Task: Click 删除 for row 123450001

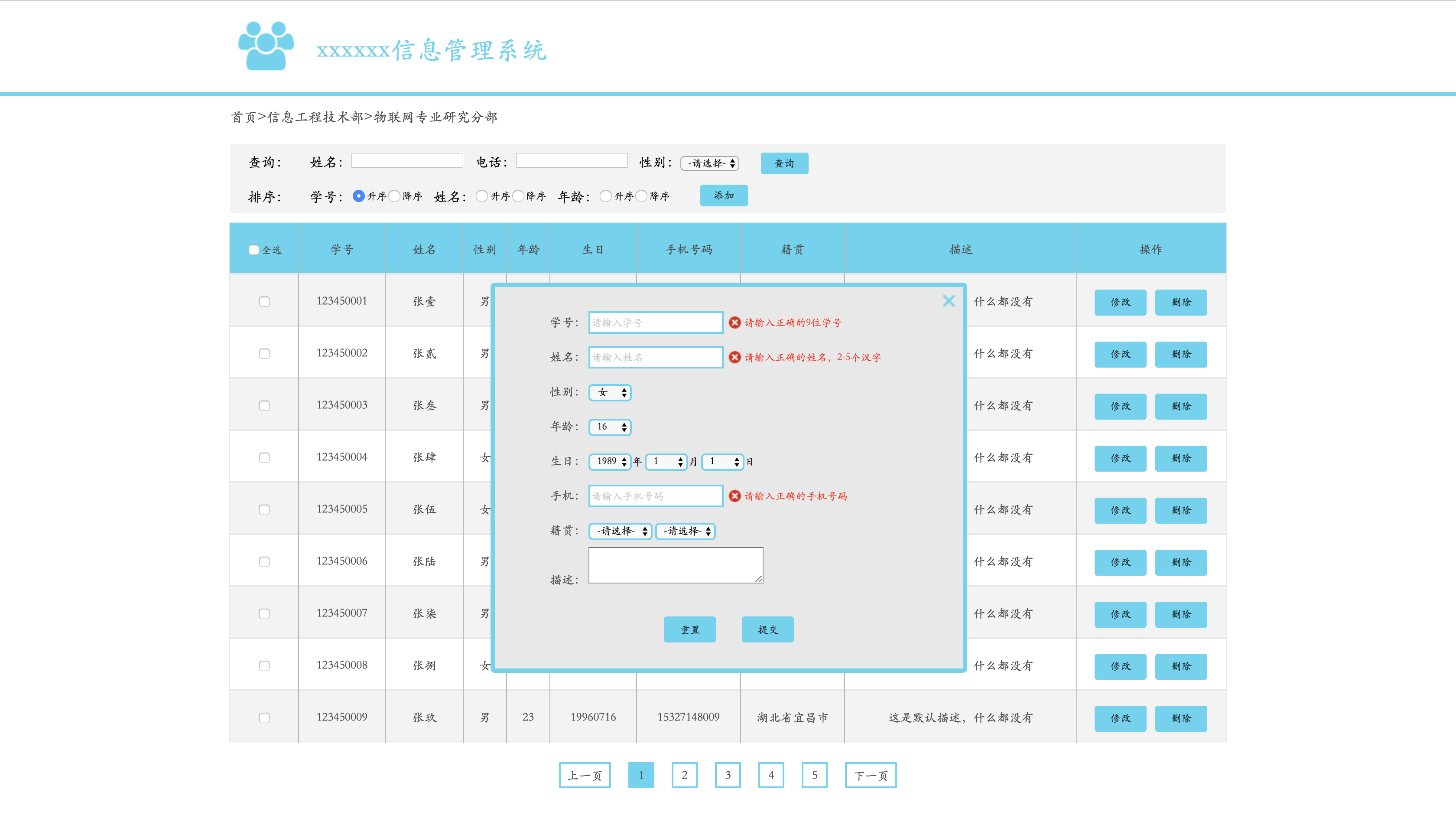Action: click(x=1181, y=302)
